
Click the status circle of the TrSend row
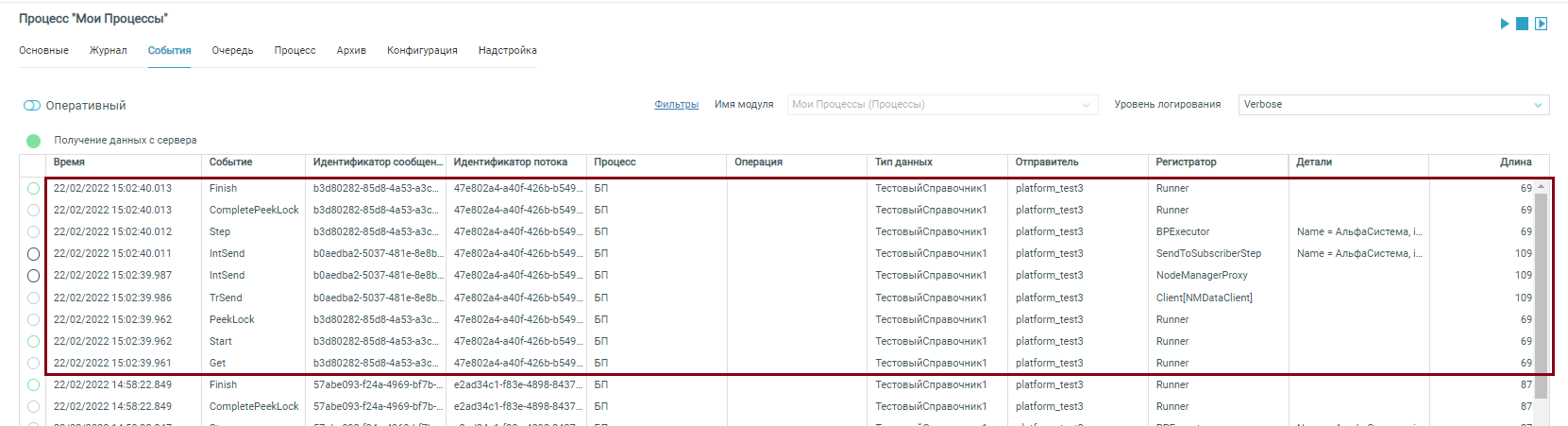pyautogui.click(x=34, y=298)
